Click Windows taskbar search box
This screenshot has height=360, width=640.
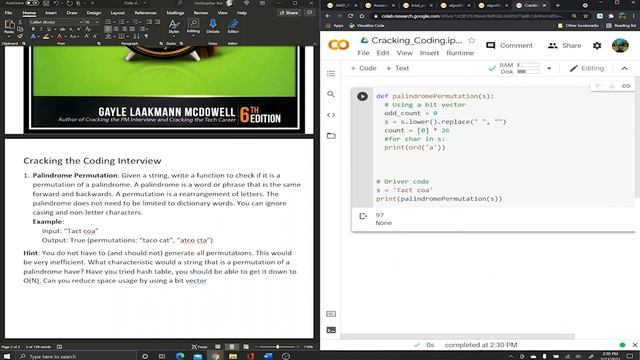click(77, 356)
